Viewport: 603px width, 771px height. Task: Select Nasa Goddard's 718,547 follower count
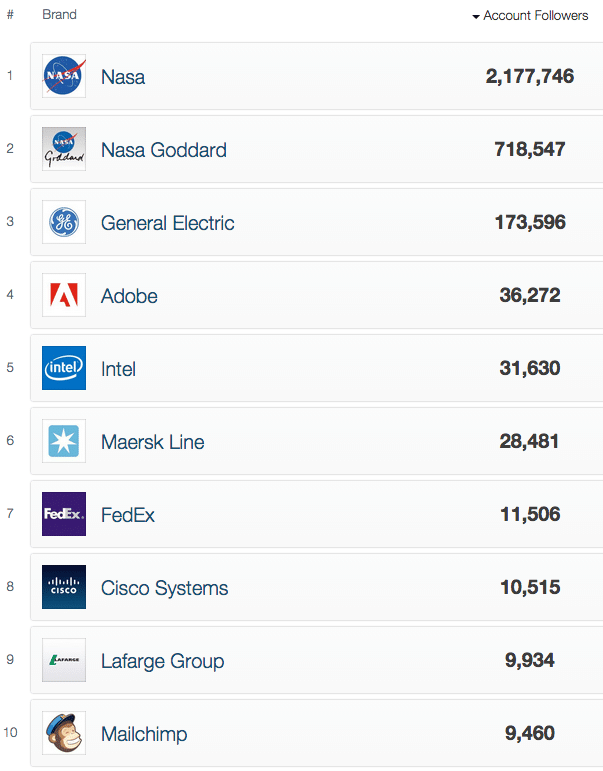click(530, 149)
